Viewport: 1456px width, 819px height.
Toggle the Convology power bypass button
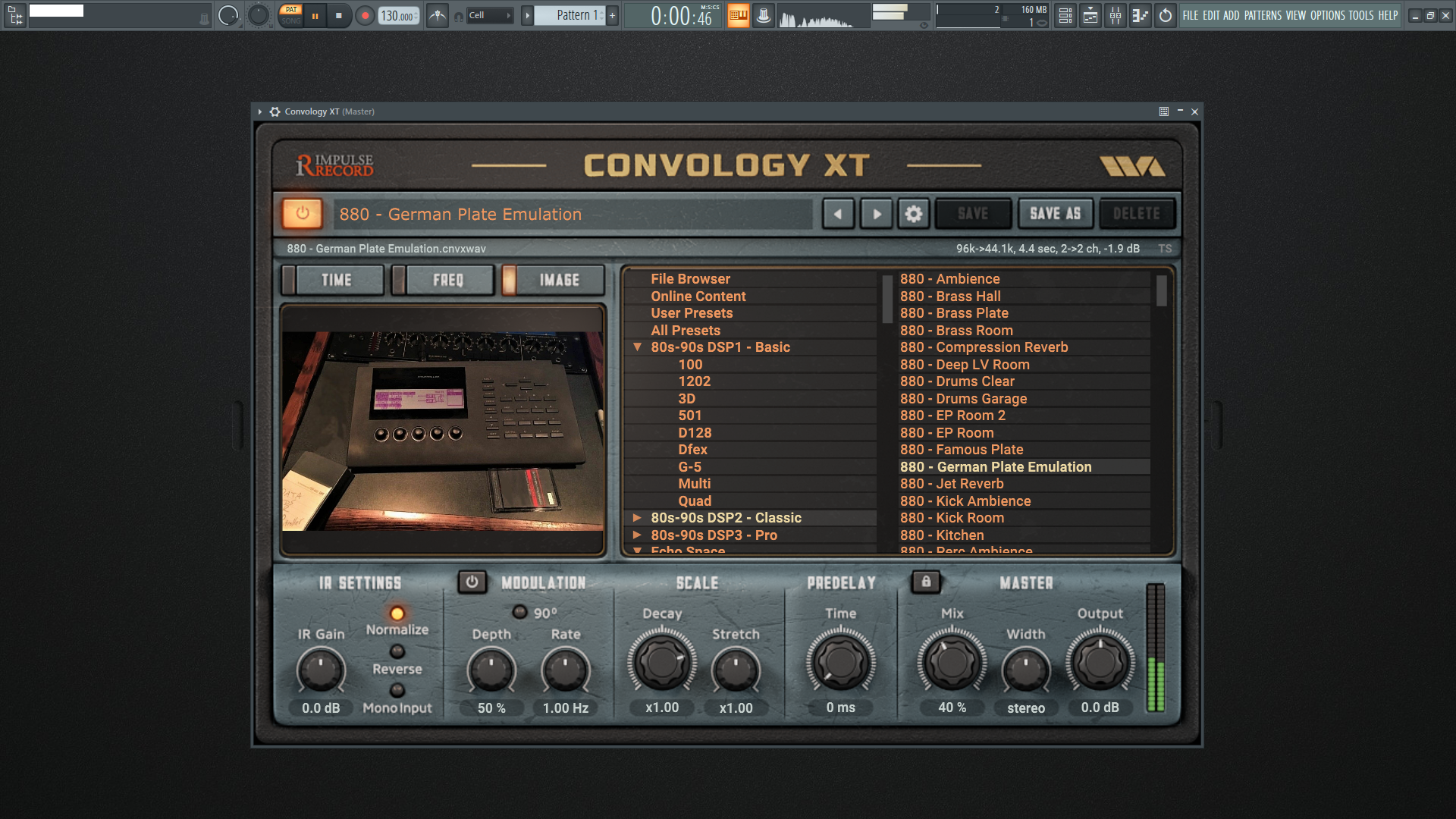[303, 214]
